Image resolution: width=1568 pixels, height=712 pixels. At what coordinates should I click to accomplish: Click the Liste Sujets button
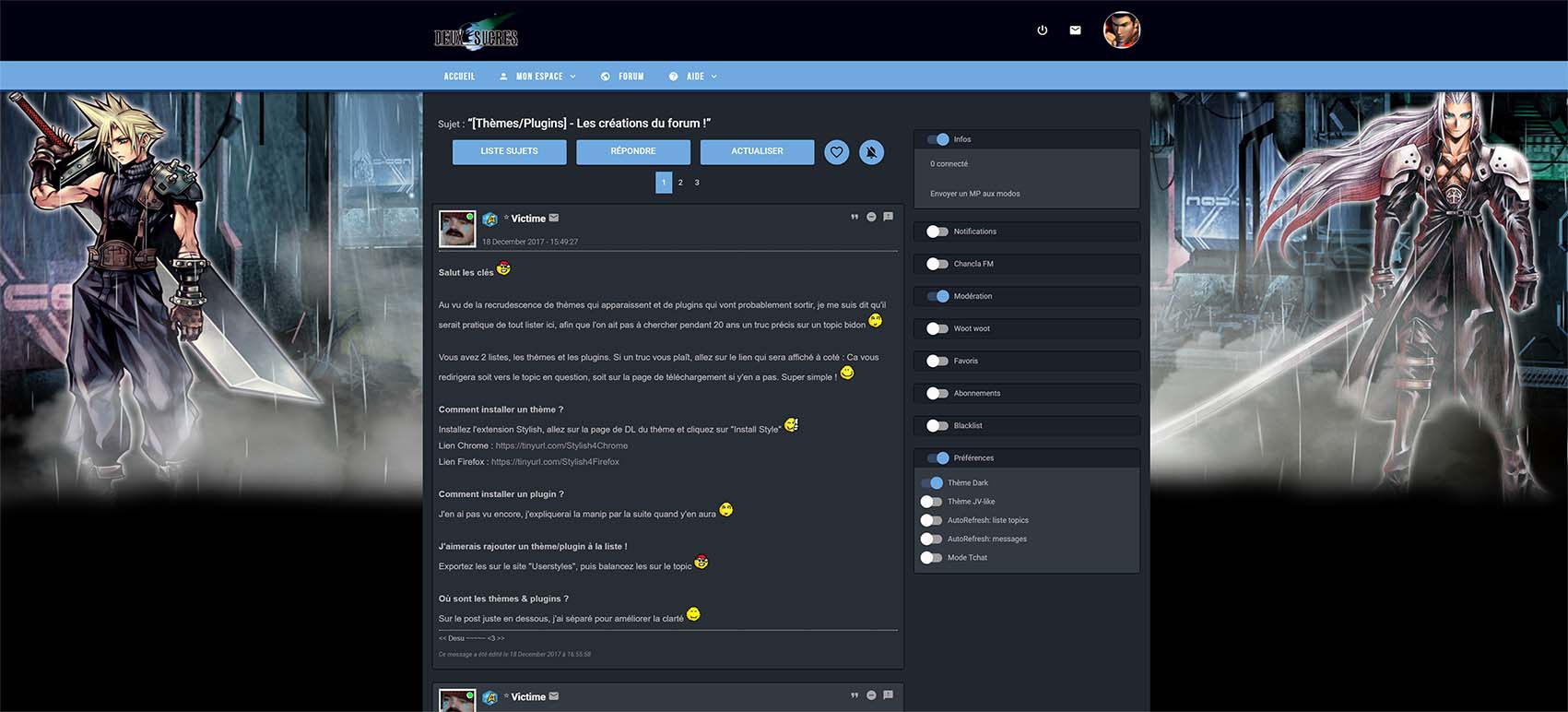(509, 152)
